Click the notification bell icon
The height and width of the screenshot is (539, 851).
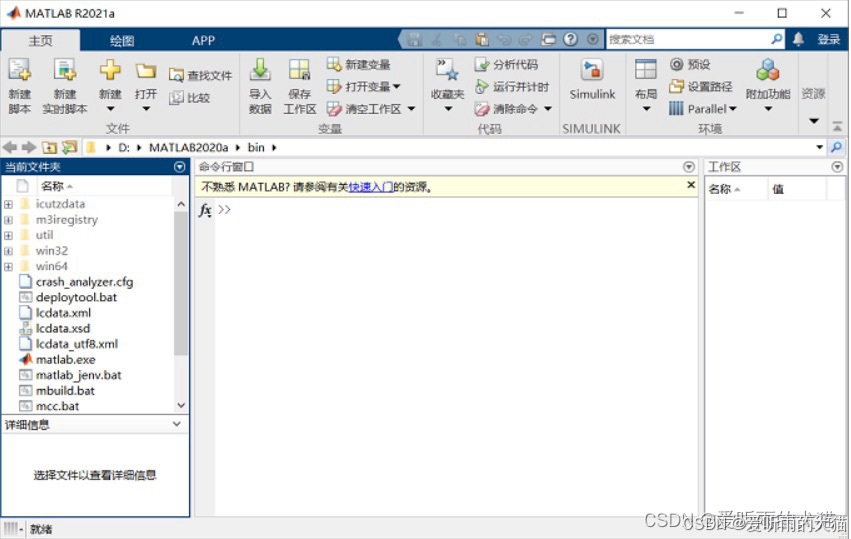(x=798, y=39)
